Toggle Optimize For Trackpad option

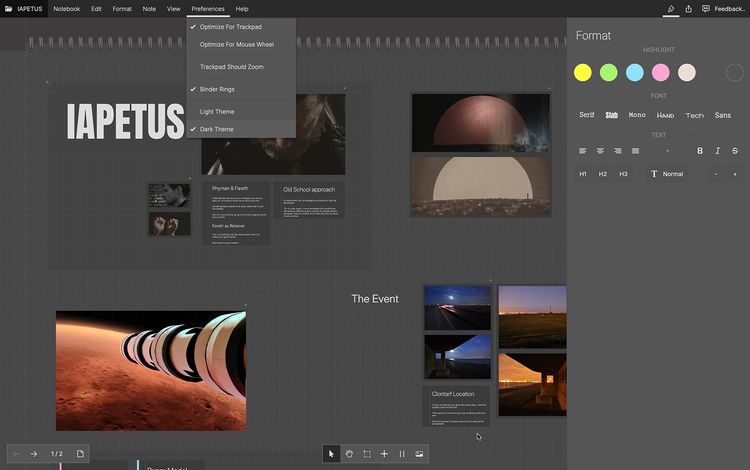(241, 27)
